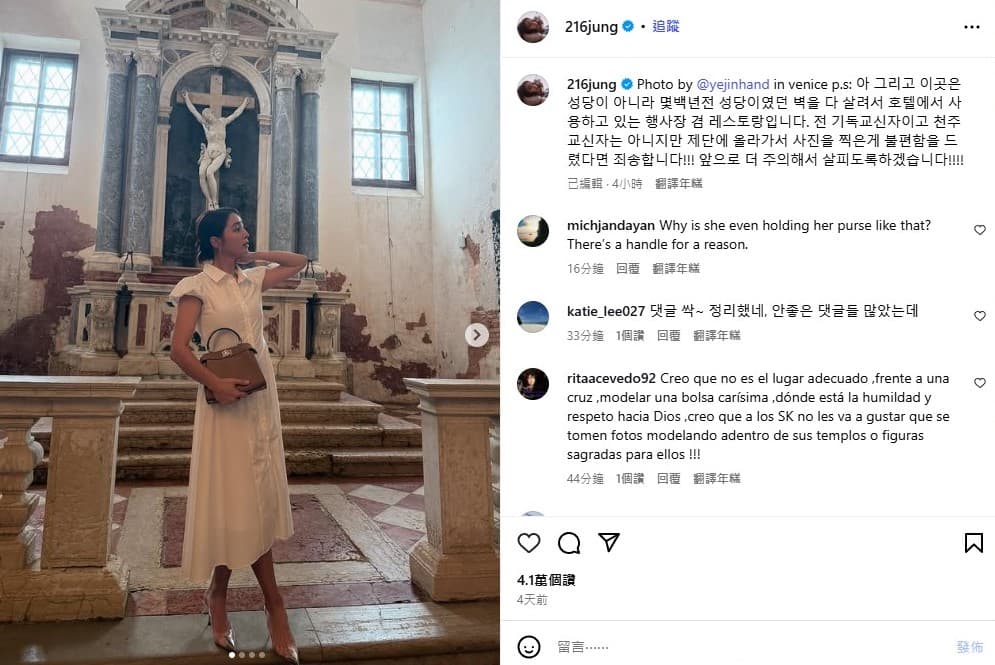995x665 pixels.
Task: Open comments via speech bubble icon
Action: (569, 543)
